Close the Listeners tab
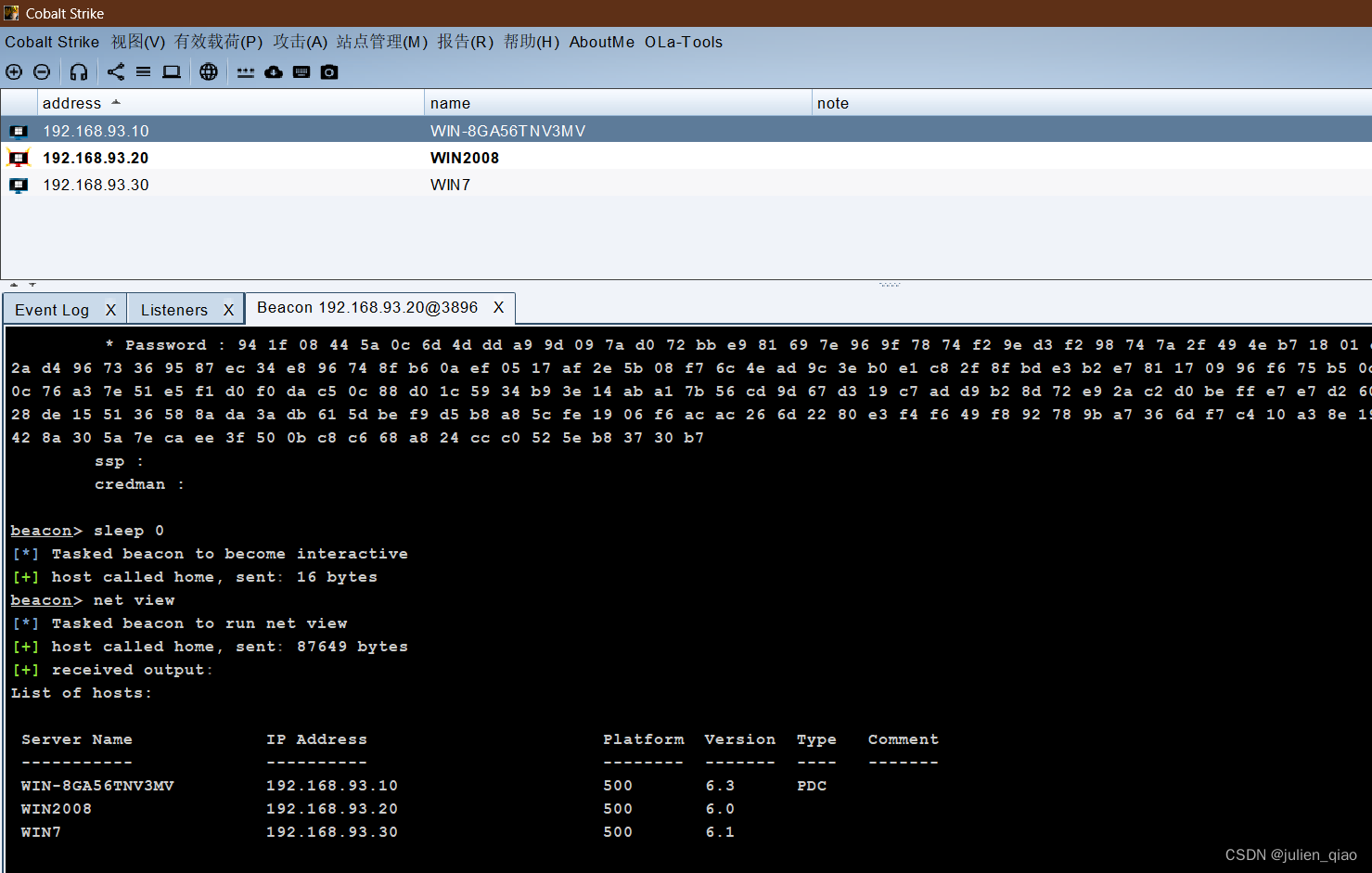Image resolution: width=1372 pixels, height=873 pixels. click(228, 310)
